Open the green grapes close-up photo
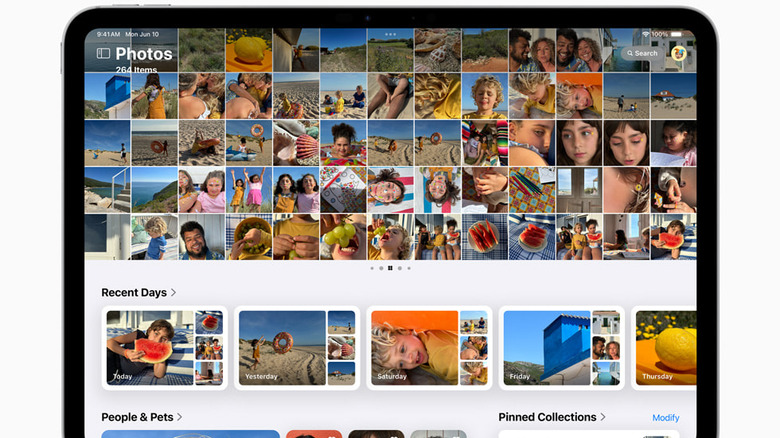 pos(343,237)
